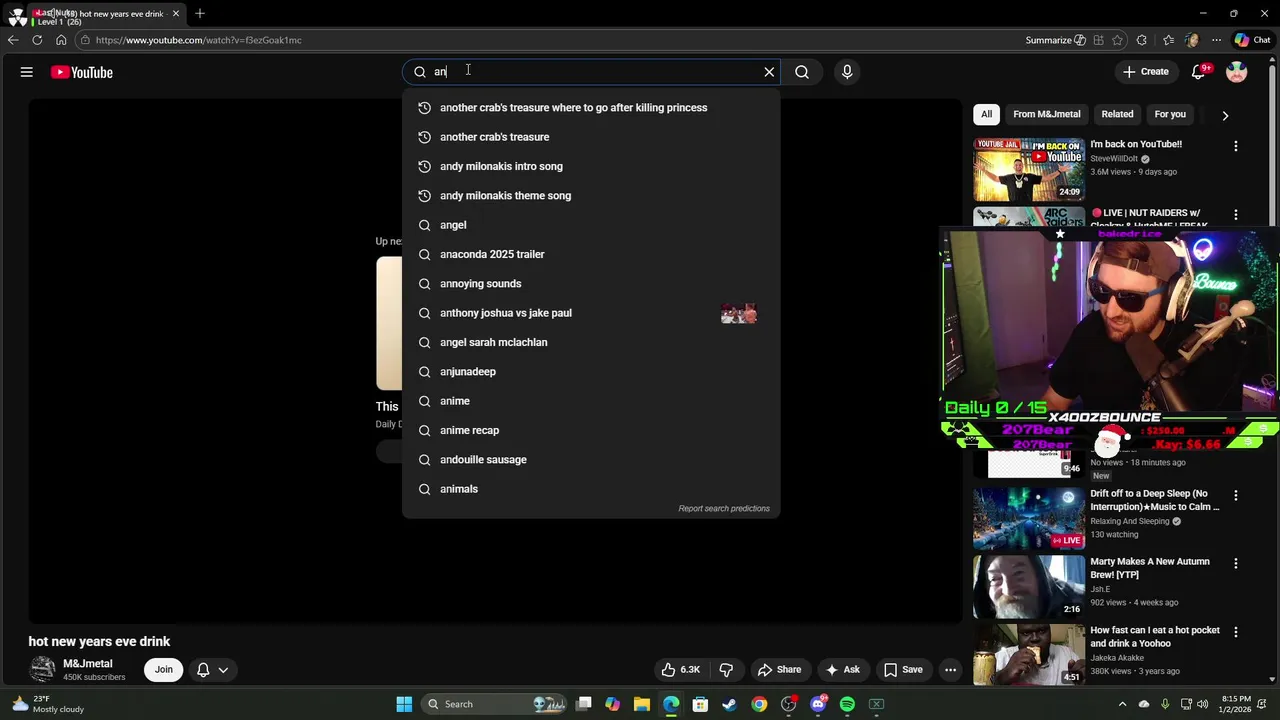
Task: Toggle notification bell for M&Jmetal subscription
Action: pyautogui.click(x=203, y=670)
